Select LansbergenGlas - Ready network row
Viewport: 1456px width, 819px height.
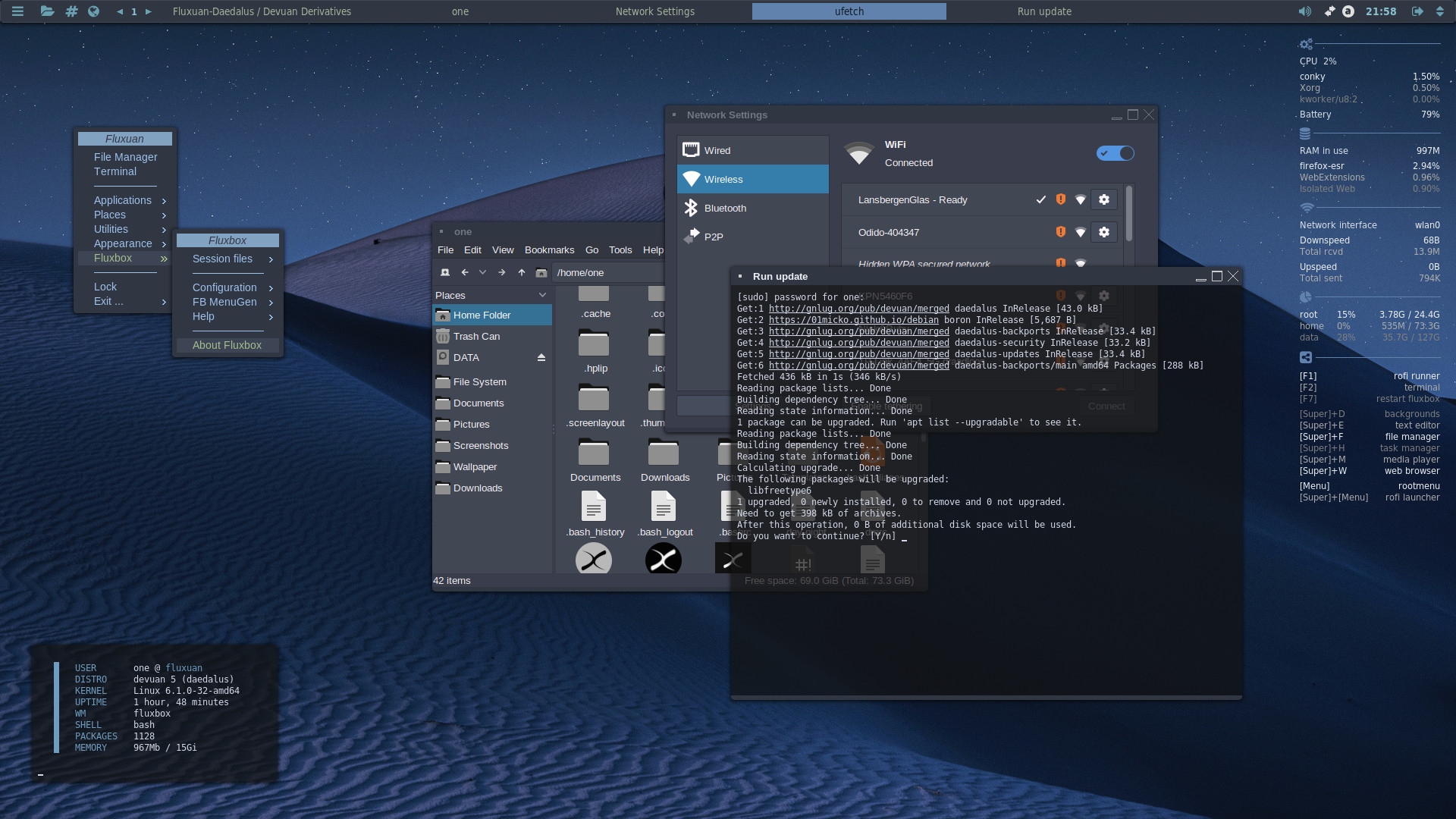[x=982, y=199]
